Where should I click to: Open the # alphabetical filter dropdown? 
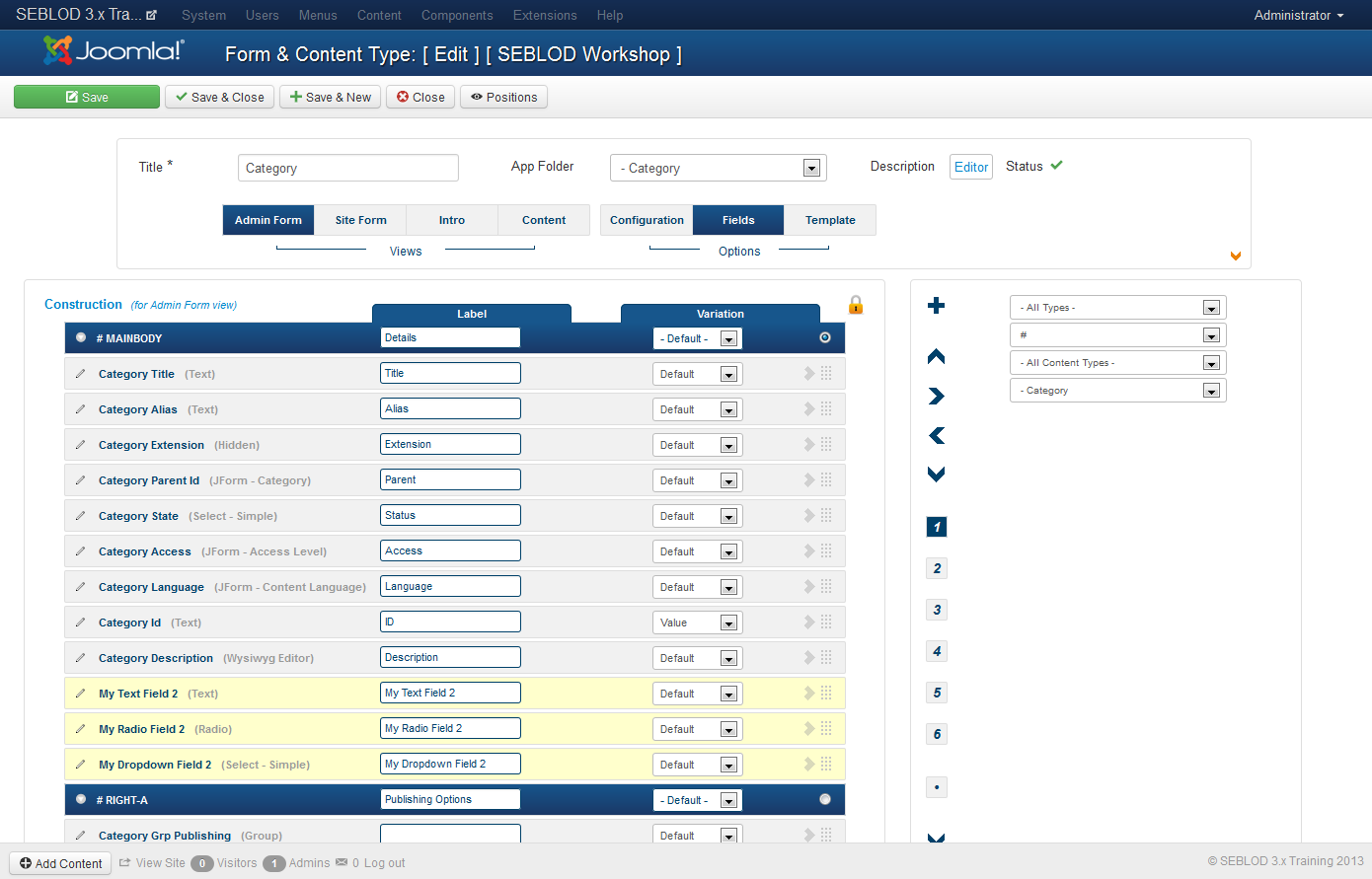pos(1117,335)
